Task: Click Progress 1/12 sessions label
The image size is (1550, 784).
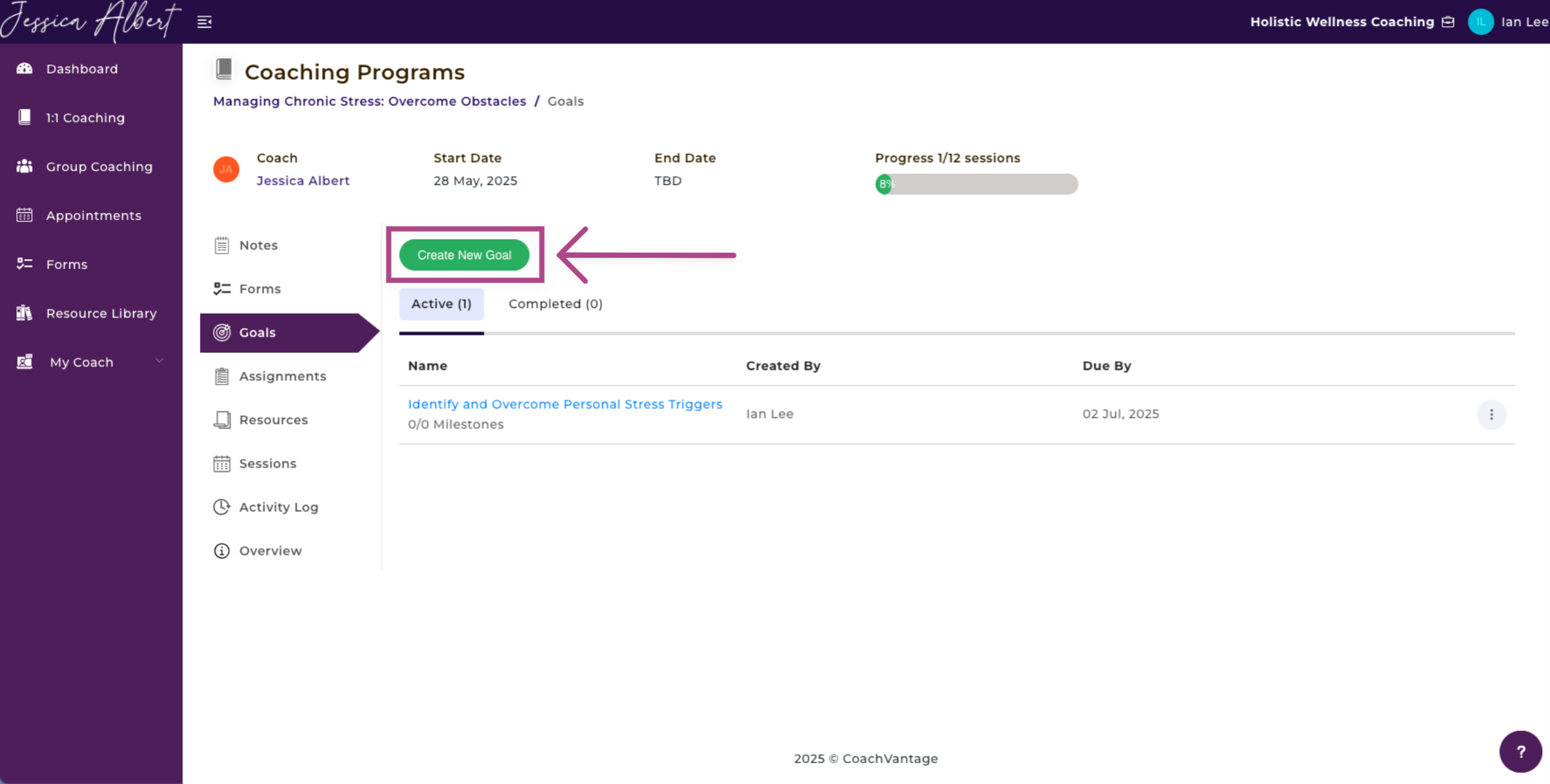Action: coord(947,158)
